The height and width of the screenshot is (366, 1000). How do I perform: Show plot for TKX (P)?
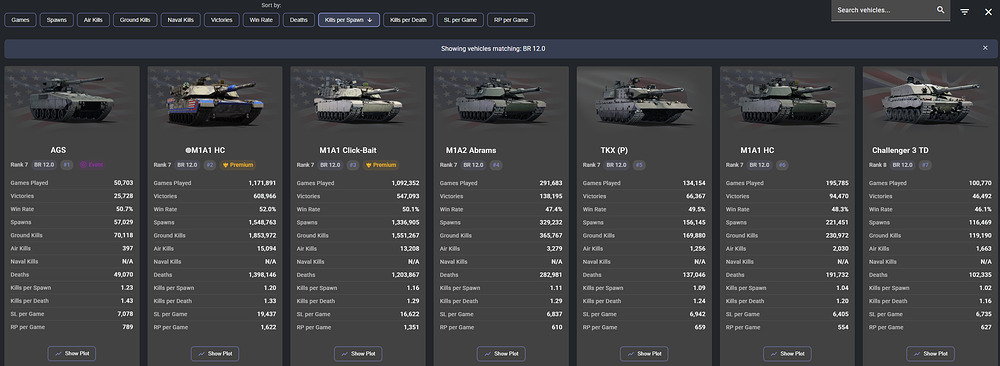644,353
